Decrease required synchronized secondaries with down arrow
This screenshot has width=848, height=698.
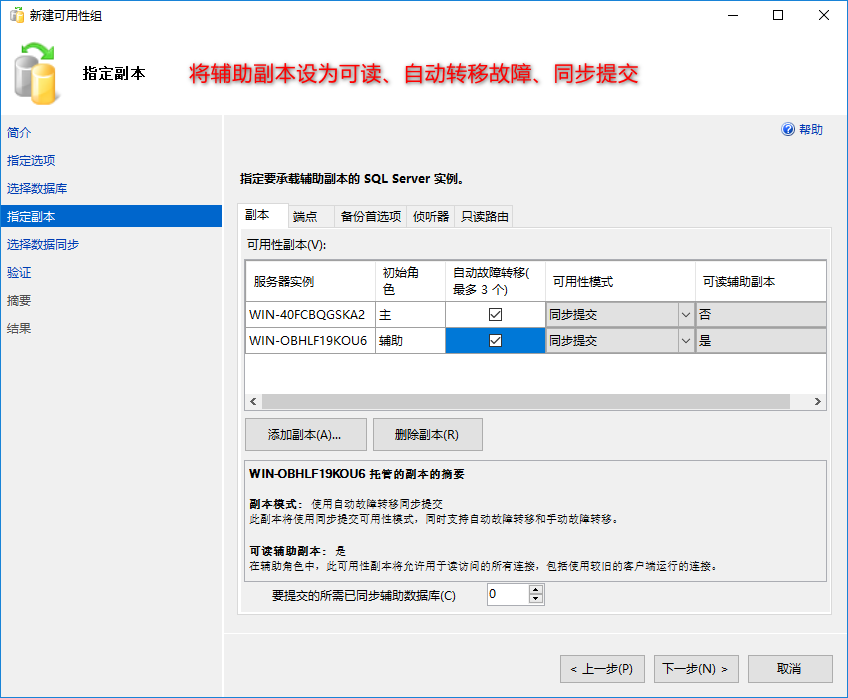tap(535, 599)
